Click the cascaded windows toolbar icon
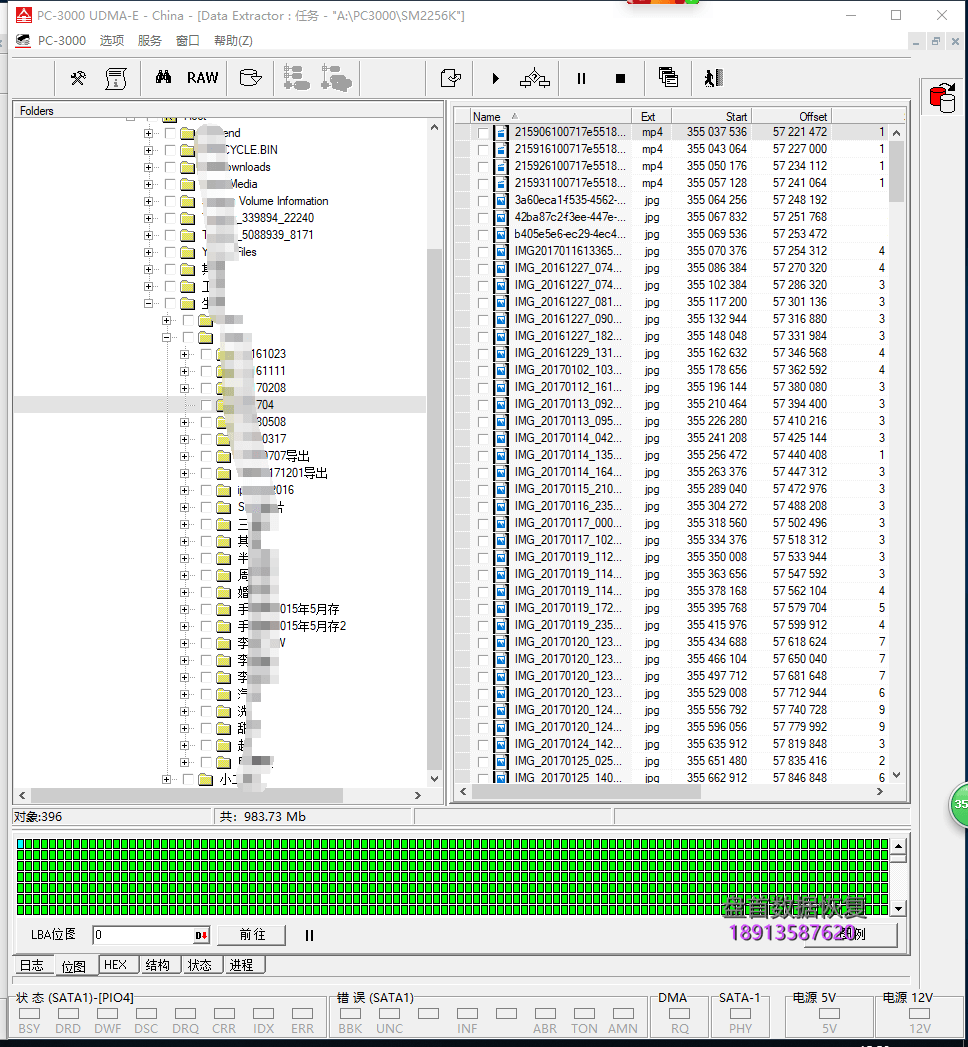968x1047 pixels. click(x=668, y=77)
